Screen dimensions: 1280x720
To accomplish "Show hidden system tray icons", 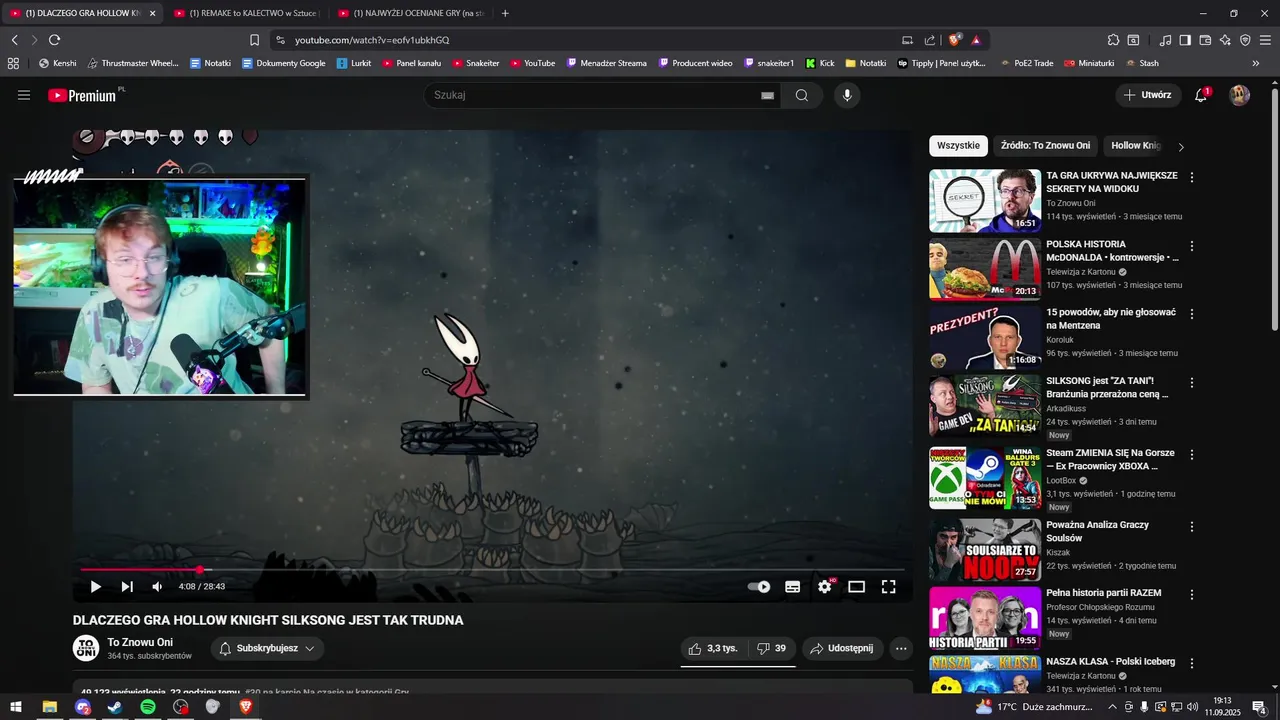I will pos(1112,707).
